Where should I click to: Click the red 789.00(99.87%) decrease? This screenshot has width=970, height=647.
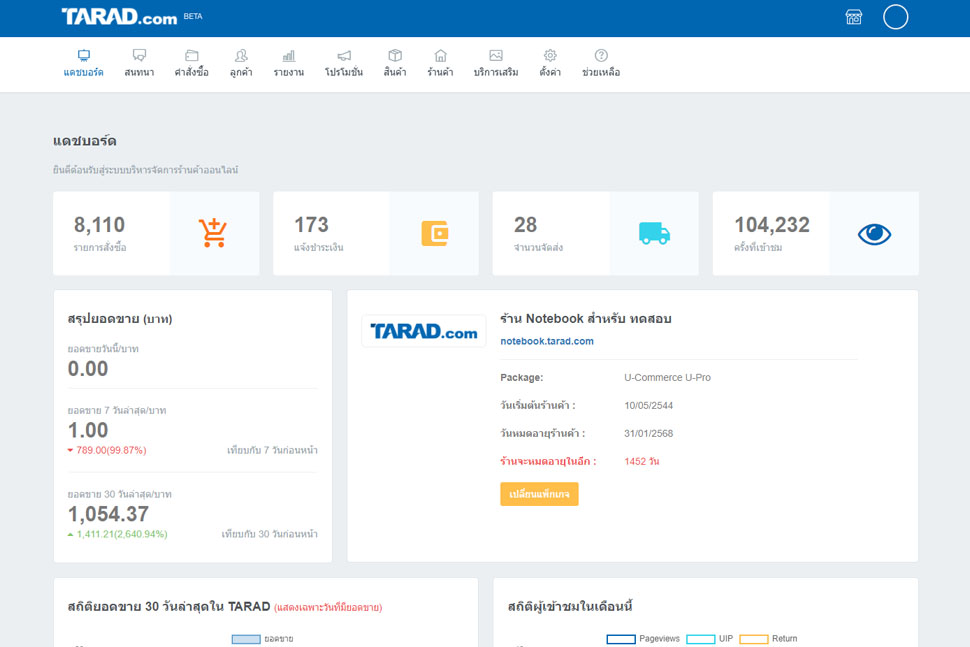[x=107, y=450]
